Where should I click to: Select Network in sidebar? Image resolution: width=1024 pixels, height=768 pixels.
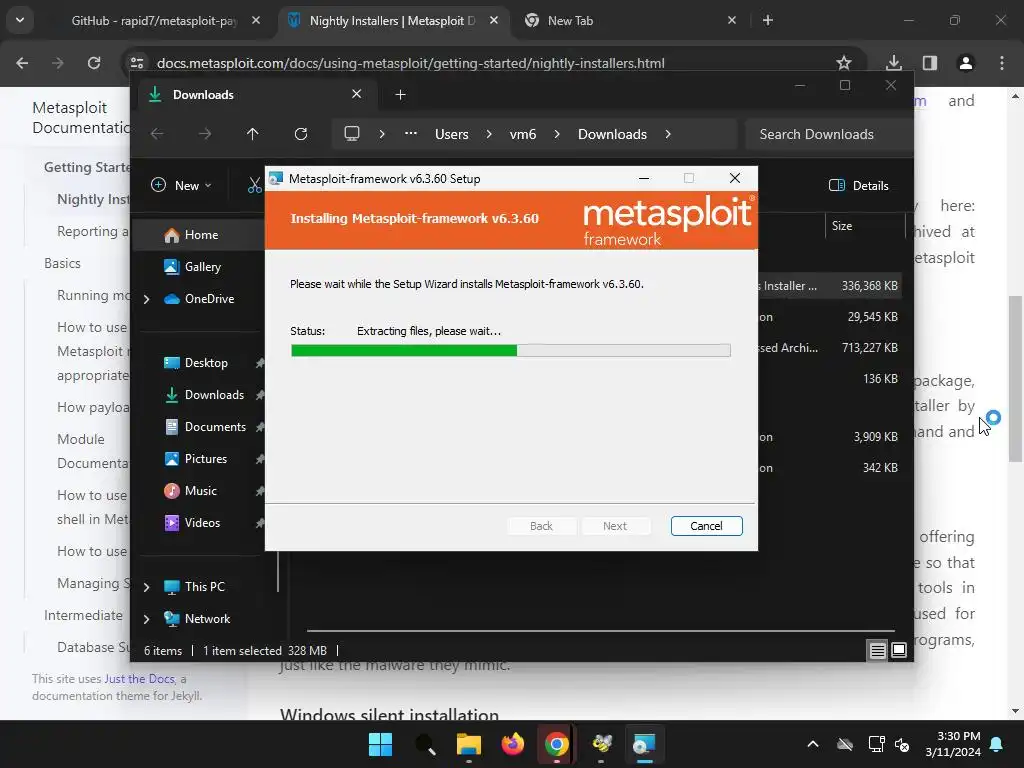[x=207, y=618]
